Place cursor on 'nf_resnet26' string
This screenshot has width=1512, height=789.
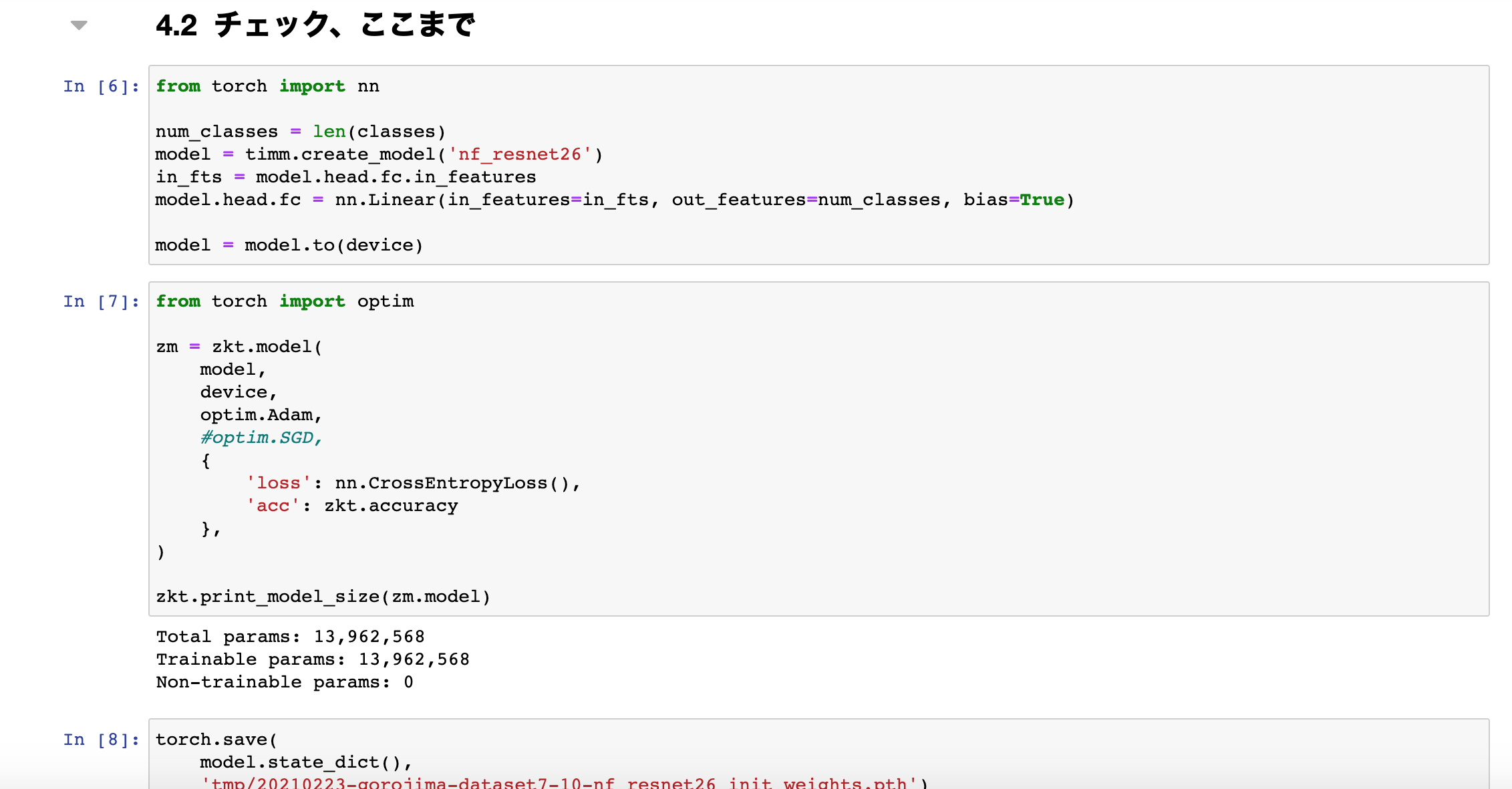[520, 154]
